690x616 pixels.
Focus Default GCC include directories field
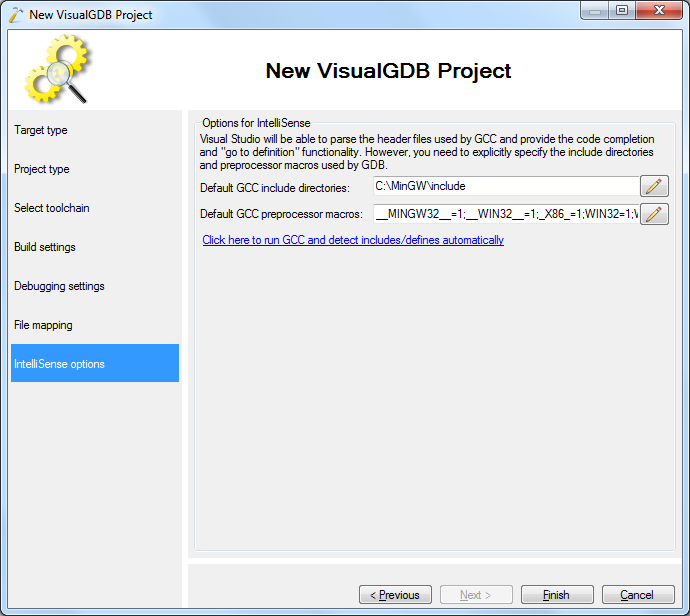(506, 186)
